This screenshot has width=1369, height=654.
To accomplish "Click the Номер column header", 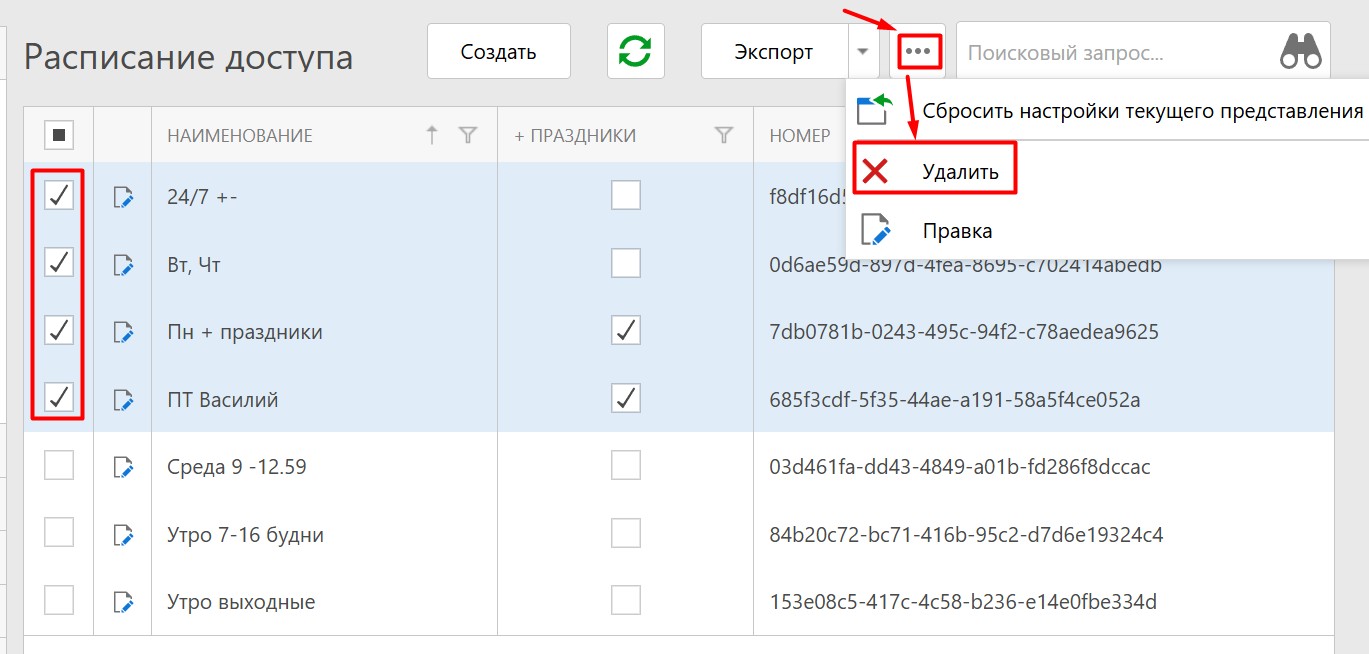I will point(800,136).
